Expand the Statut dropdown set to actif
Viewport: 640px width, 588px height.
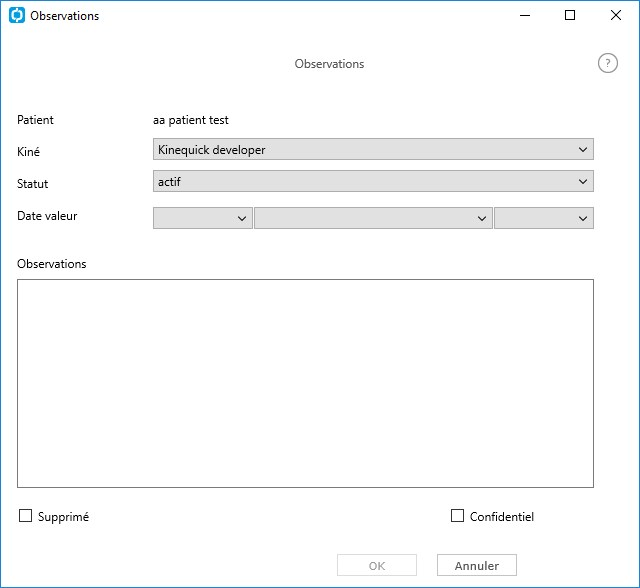373,181
